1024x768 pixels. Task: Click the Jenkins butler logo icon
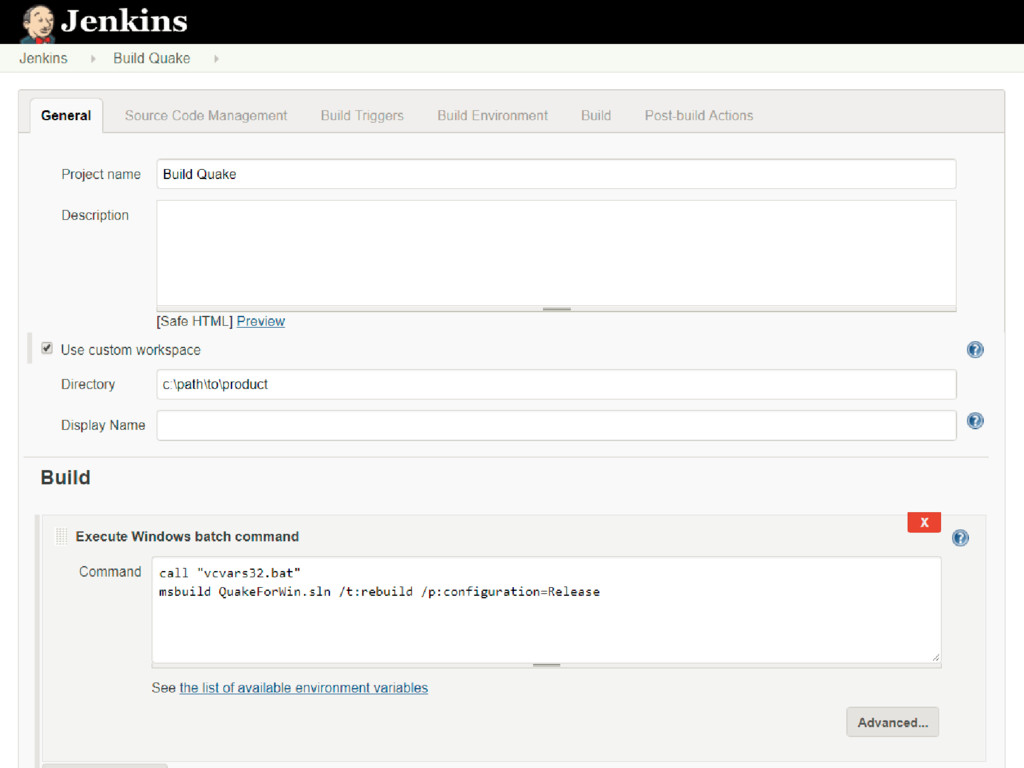pos(37,24)
